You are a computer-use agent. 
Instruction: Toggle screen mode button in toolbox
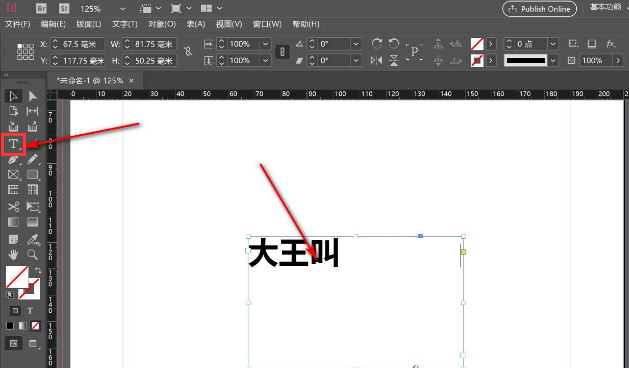point(33,344)
